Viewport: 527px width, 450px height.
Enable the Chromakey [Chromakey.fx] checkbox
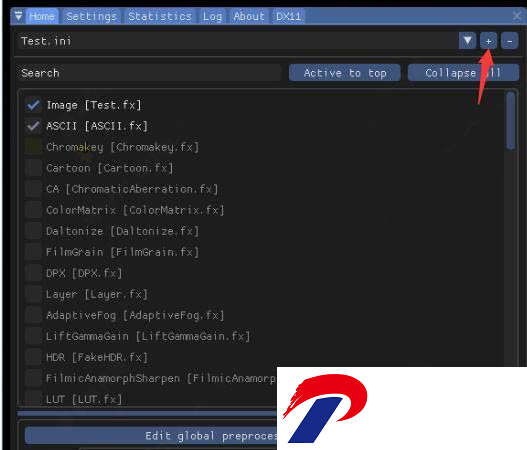(x=33, y=147)
